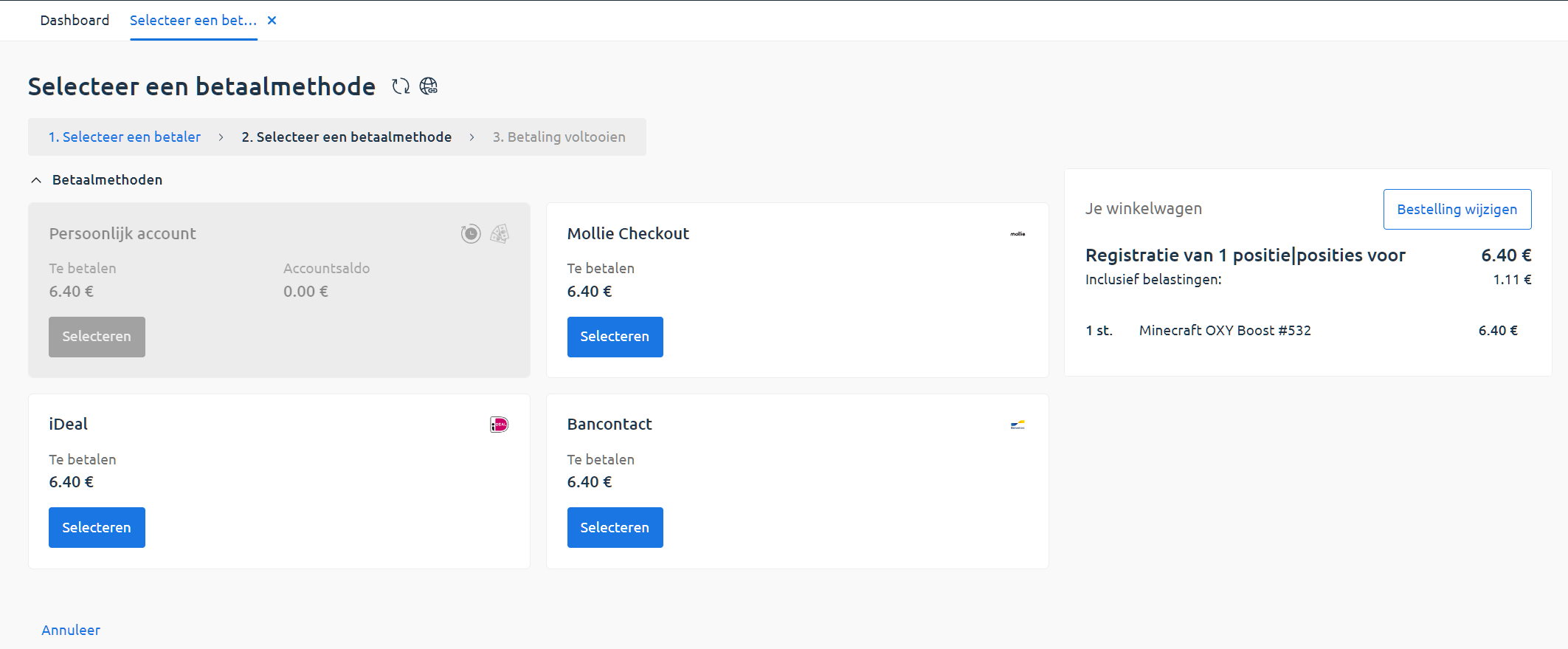Switch to the Dashboard tab
This screenshot has height=649, width=1568.
click(x=75, y=21)
